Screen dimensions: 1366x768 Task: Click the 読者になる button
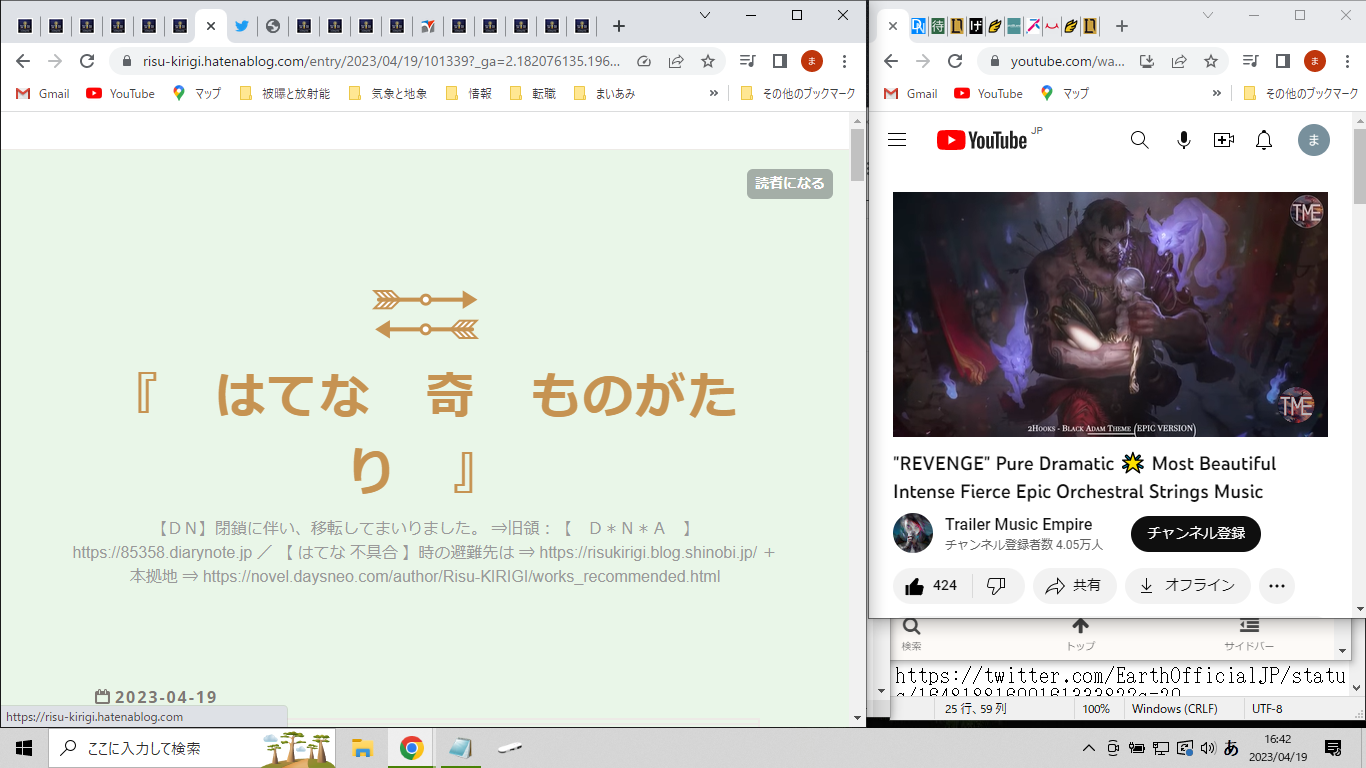click(x=790, y=184)
